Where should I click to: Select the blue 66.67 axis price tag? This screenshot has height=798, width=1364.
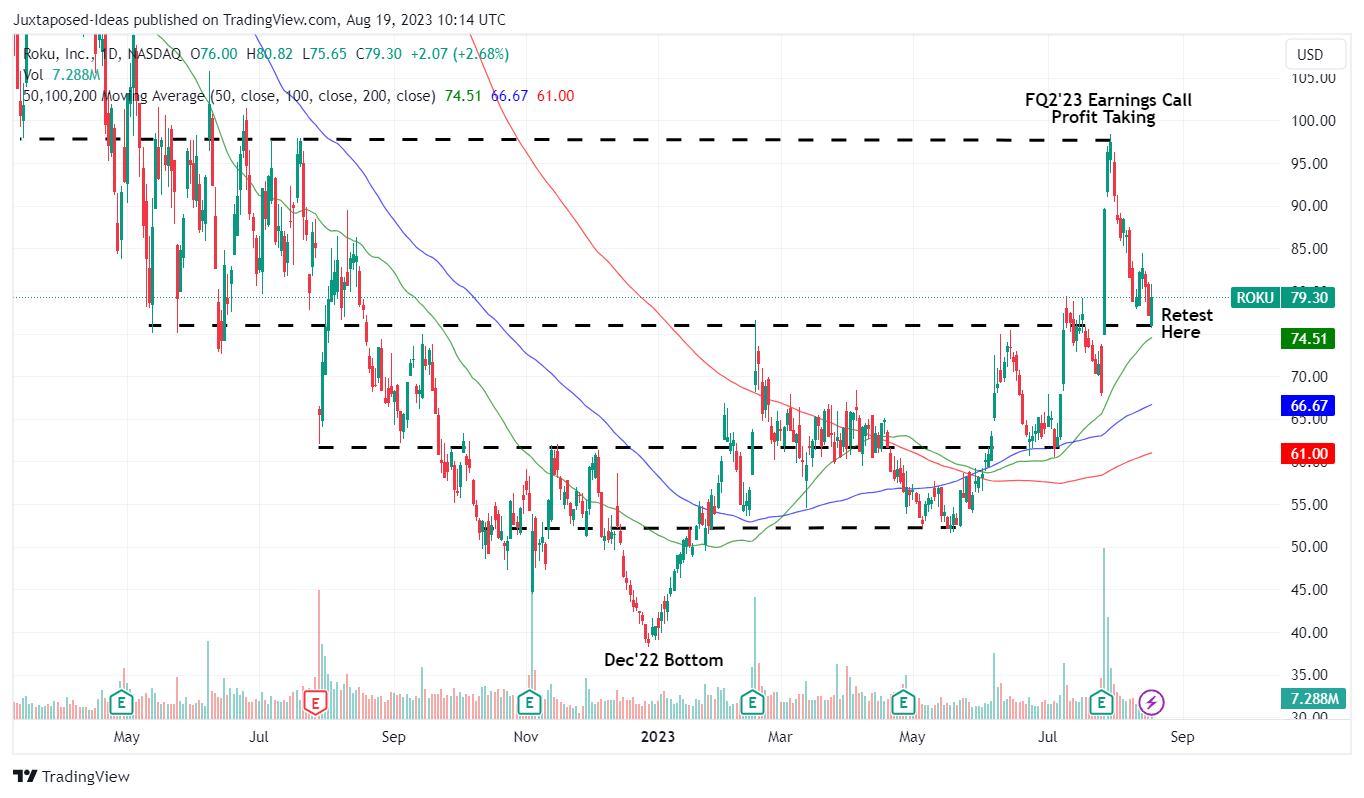[1308, 405]
